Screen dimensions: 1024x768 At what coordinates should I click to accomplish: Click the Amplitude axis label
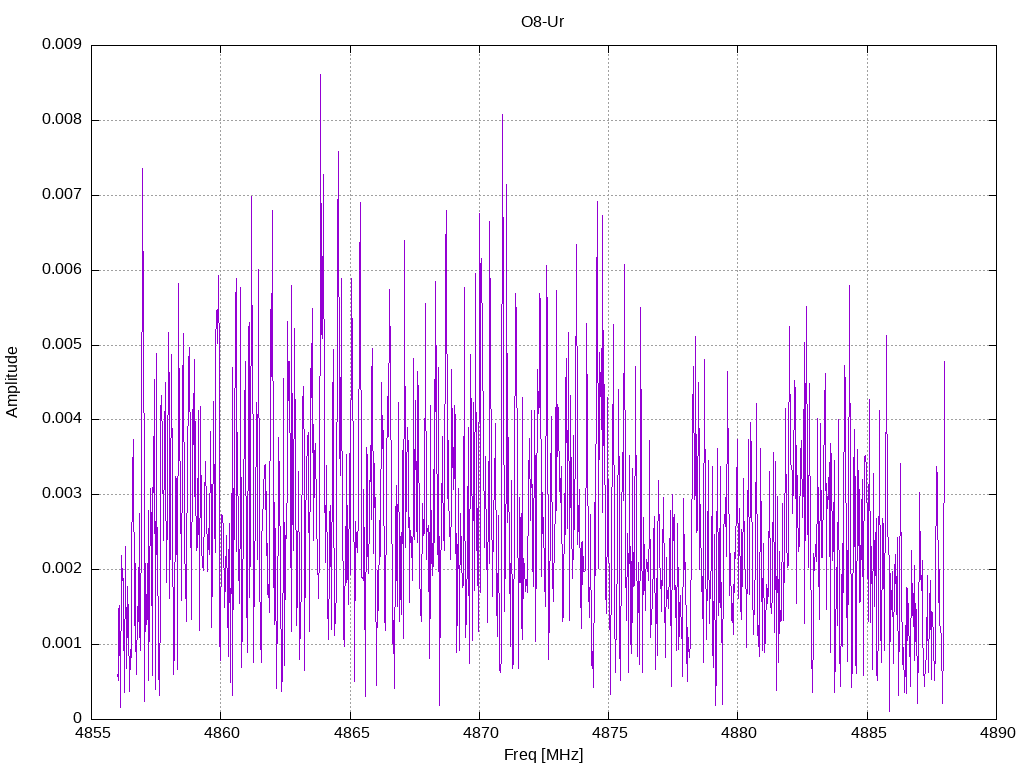pos(12,382)
